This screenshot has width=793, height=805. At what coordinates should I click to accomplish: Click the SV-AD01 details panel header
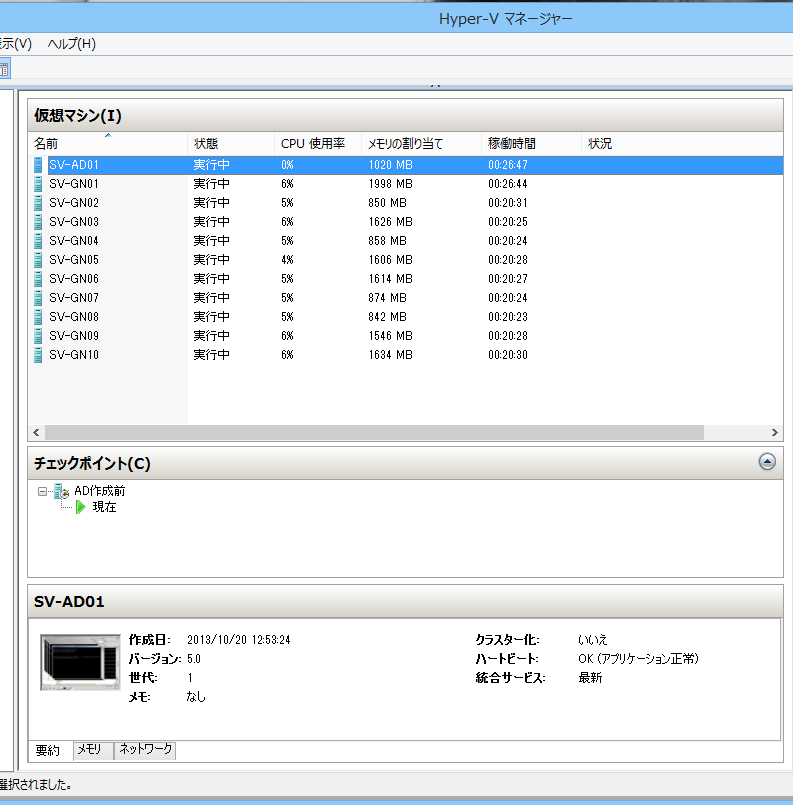(405, 601)
